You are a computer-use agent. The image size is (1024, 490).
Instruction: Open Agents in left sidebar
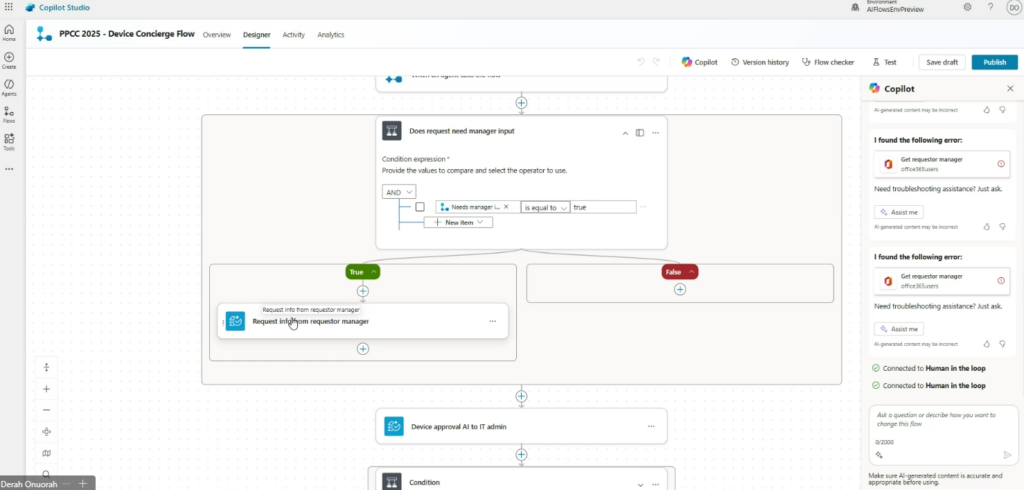pyautogui.click(x=9, y=88)
